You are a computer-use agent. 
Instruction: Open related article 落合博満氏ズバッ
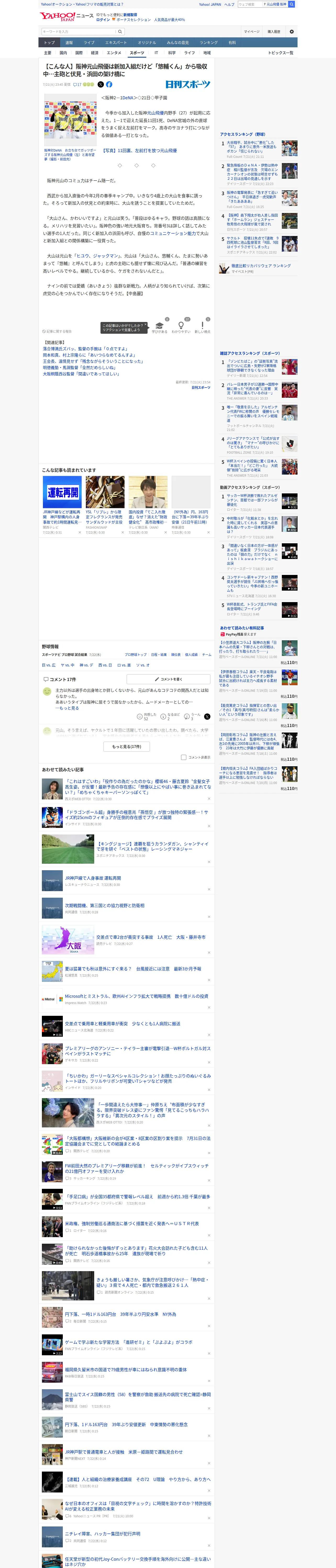85,349
